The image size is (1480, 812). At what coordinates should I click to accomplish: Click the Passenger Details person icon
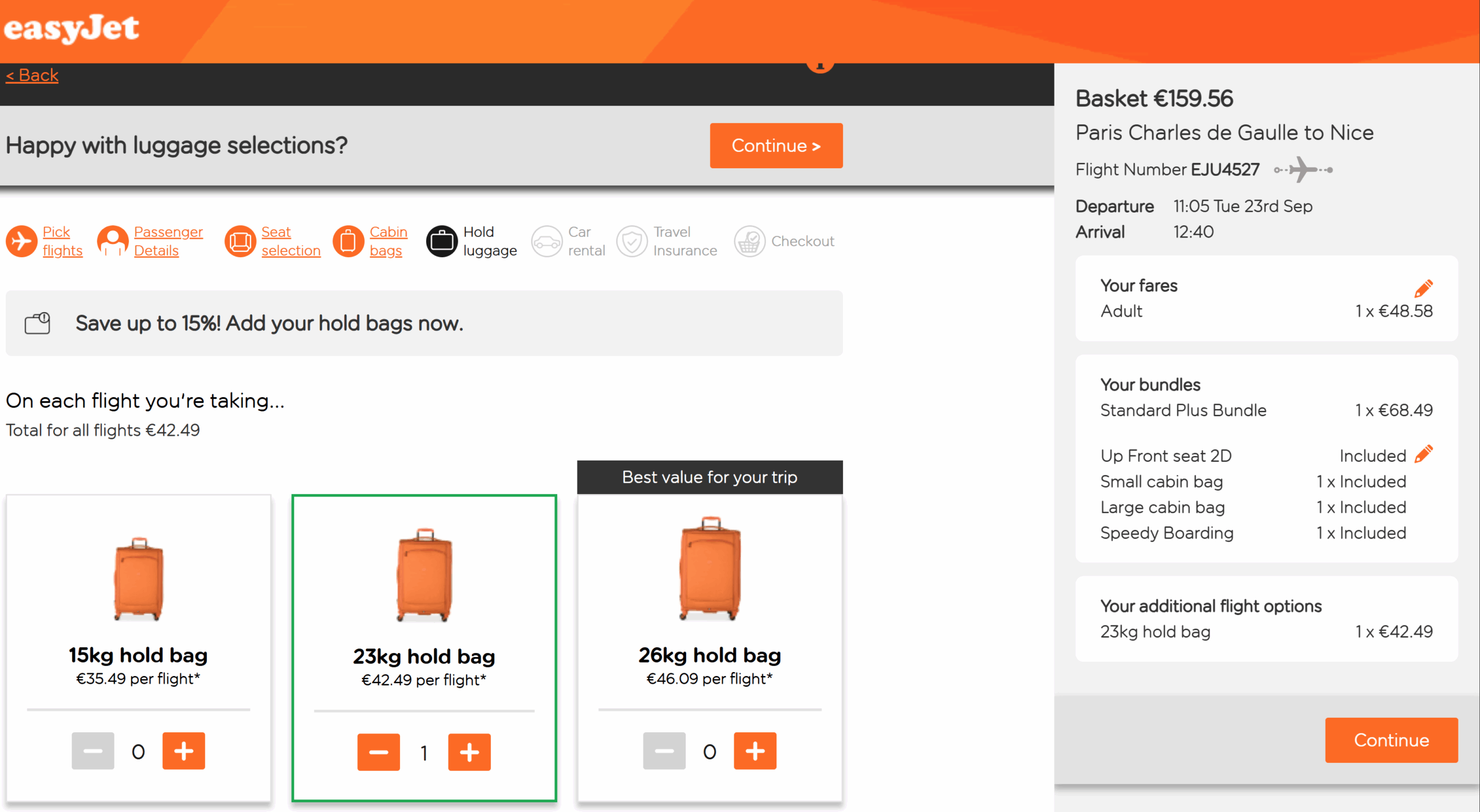pyautogui.click(x=112, y=241)
